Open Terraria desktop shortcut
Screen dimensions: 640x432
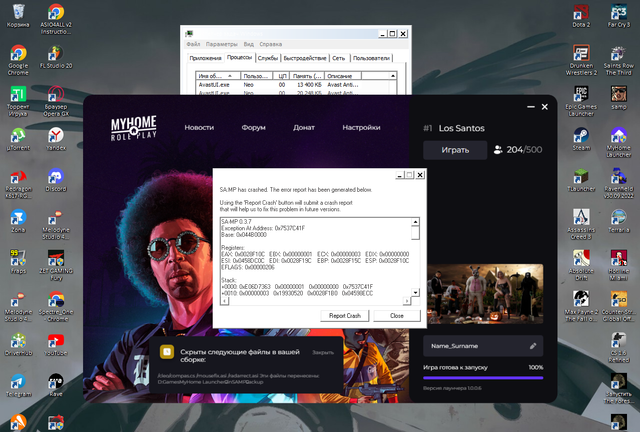pos(619,221)
